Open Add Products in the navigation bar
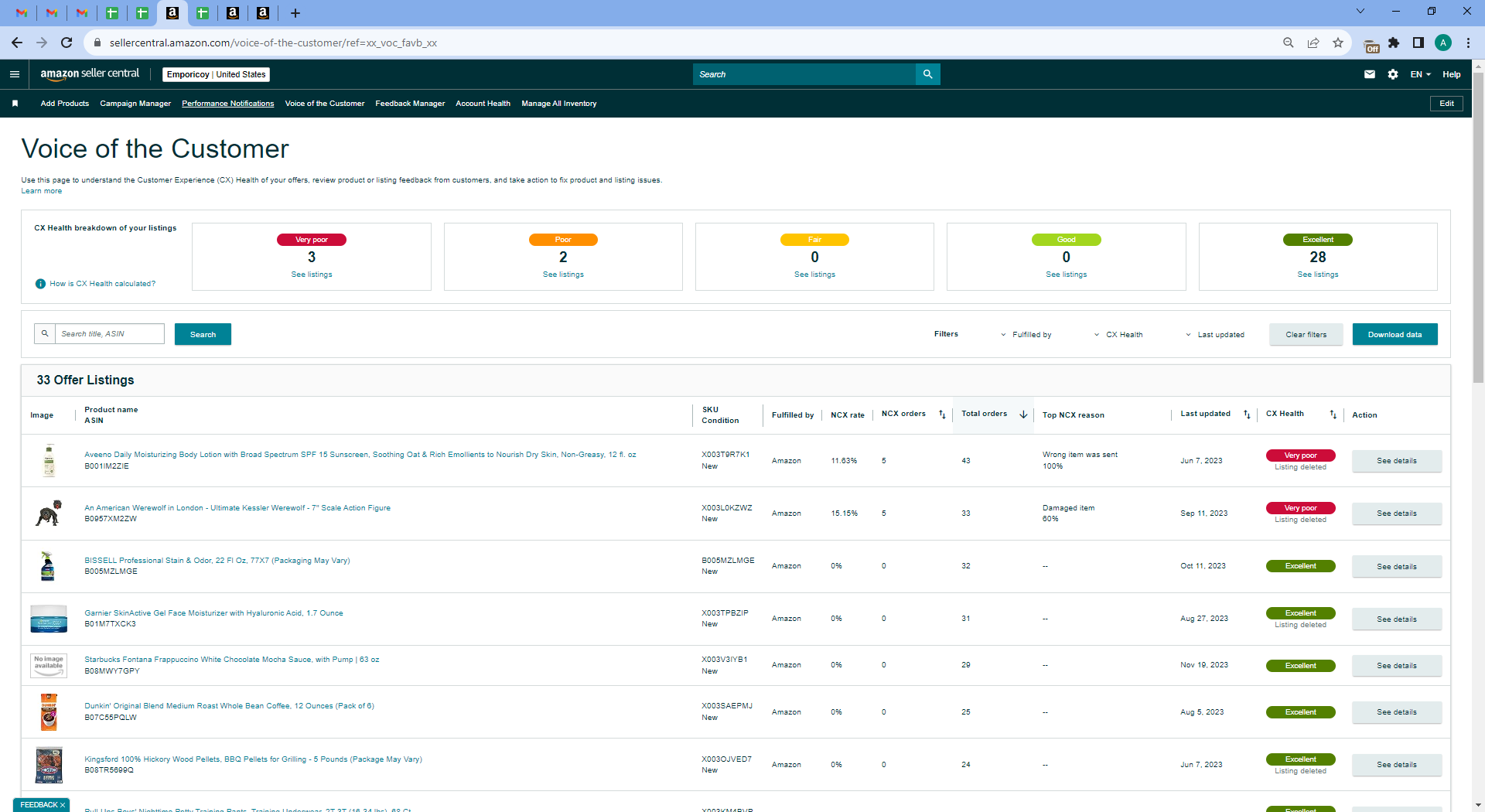Screen dimensions: 1485x812 [x=65, y=104]
